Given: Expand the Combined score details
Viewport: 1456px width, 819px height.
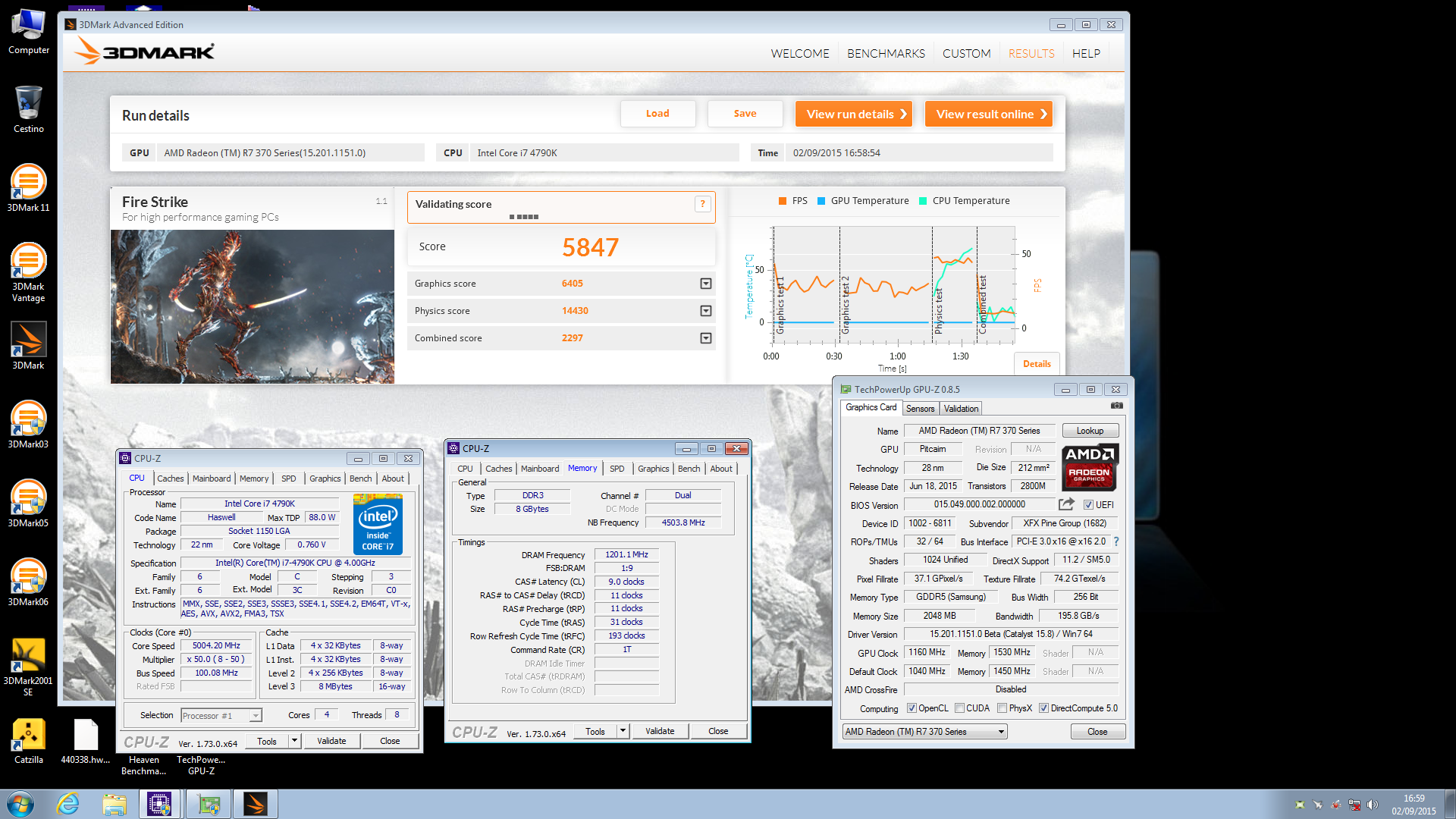Looking at the screenshot, I should 706,338.
